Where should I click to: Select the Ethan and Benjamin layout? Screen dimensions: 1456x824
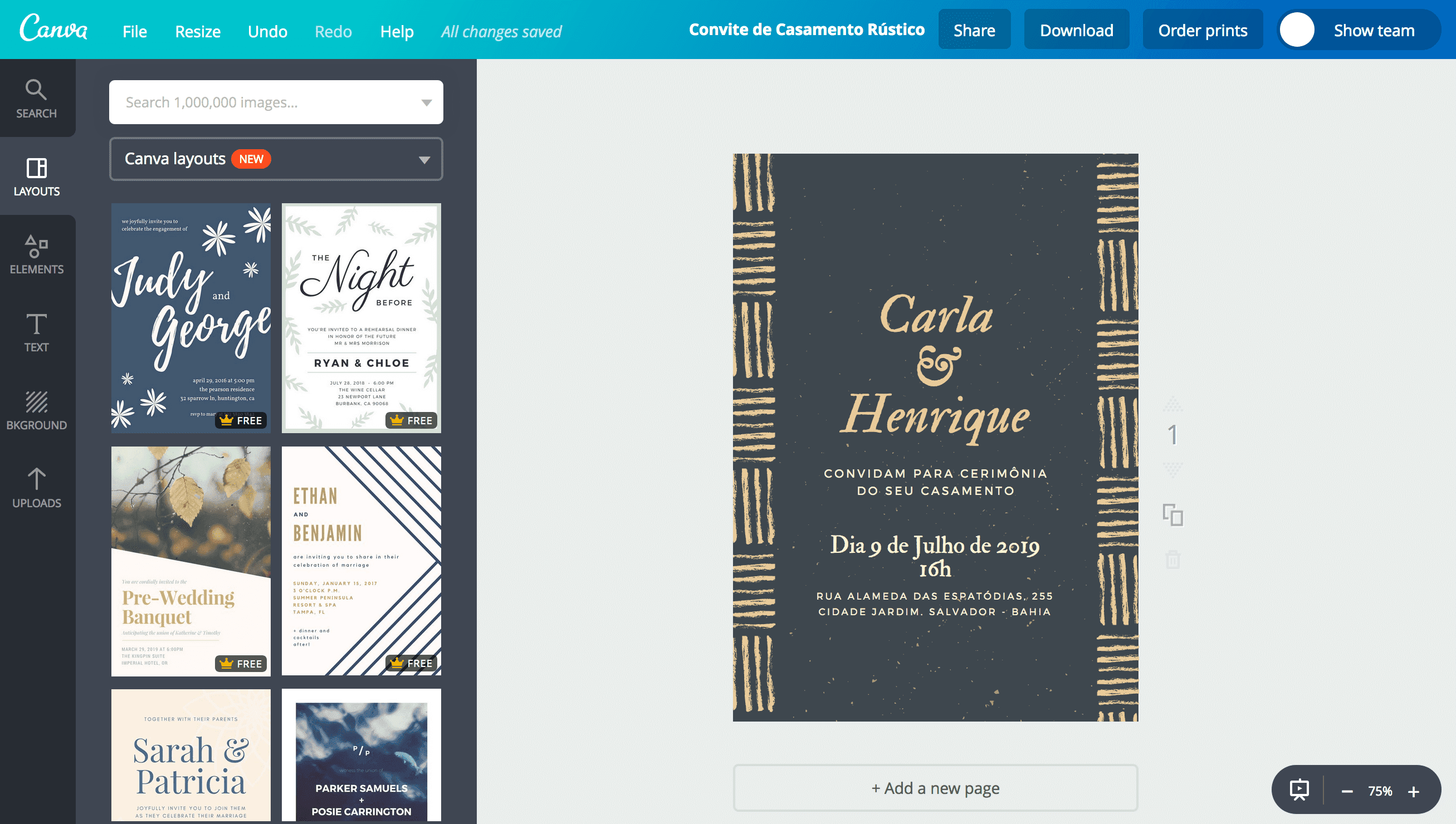(361, 561)
